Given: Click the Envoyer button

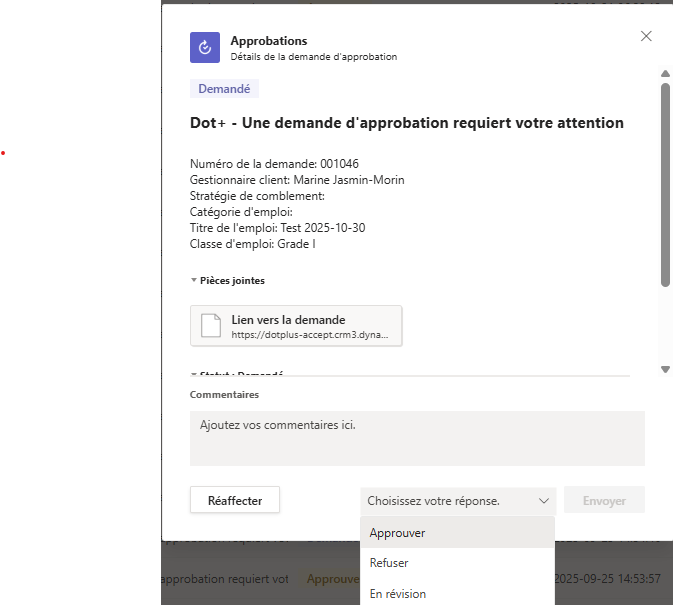Looking at the screenshot, I should pyautogui.click(x=604, y=500).
